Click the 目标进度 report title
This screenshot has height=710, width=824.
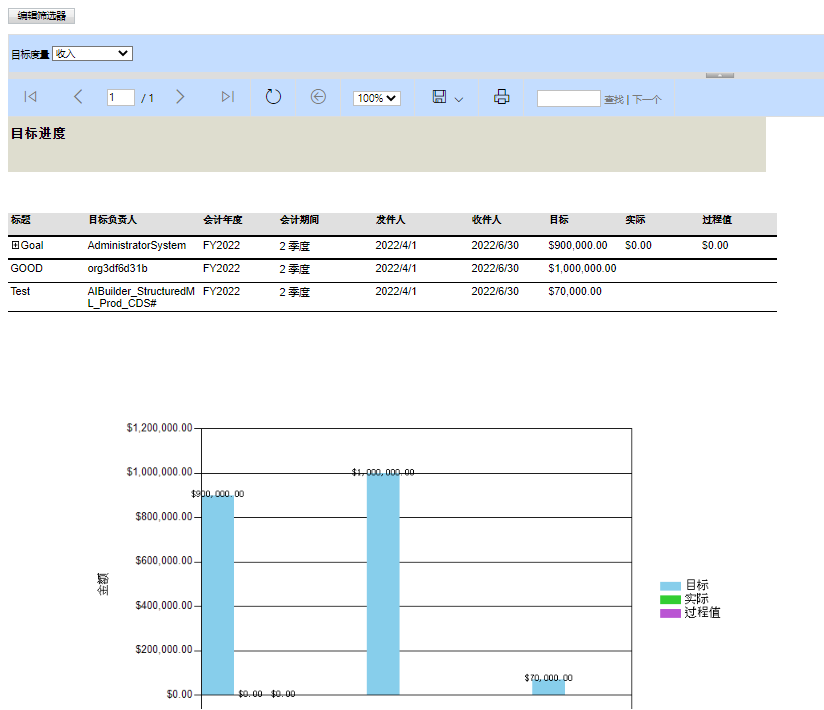38,133
